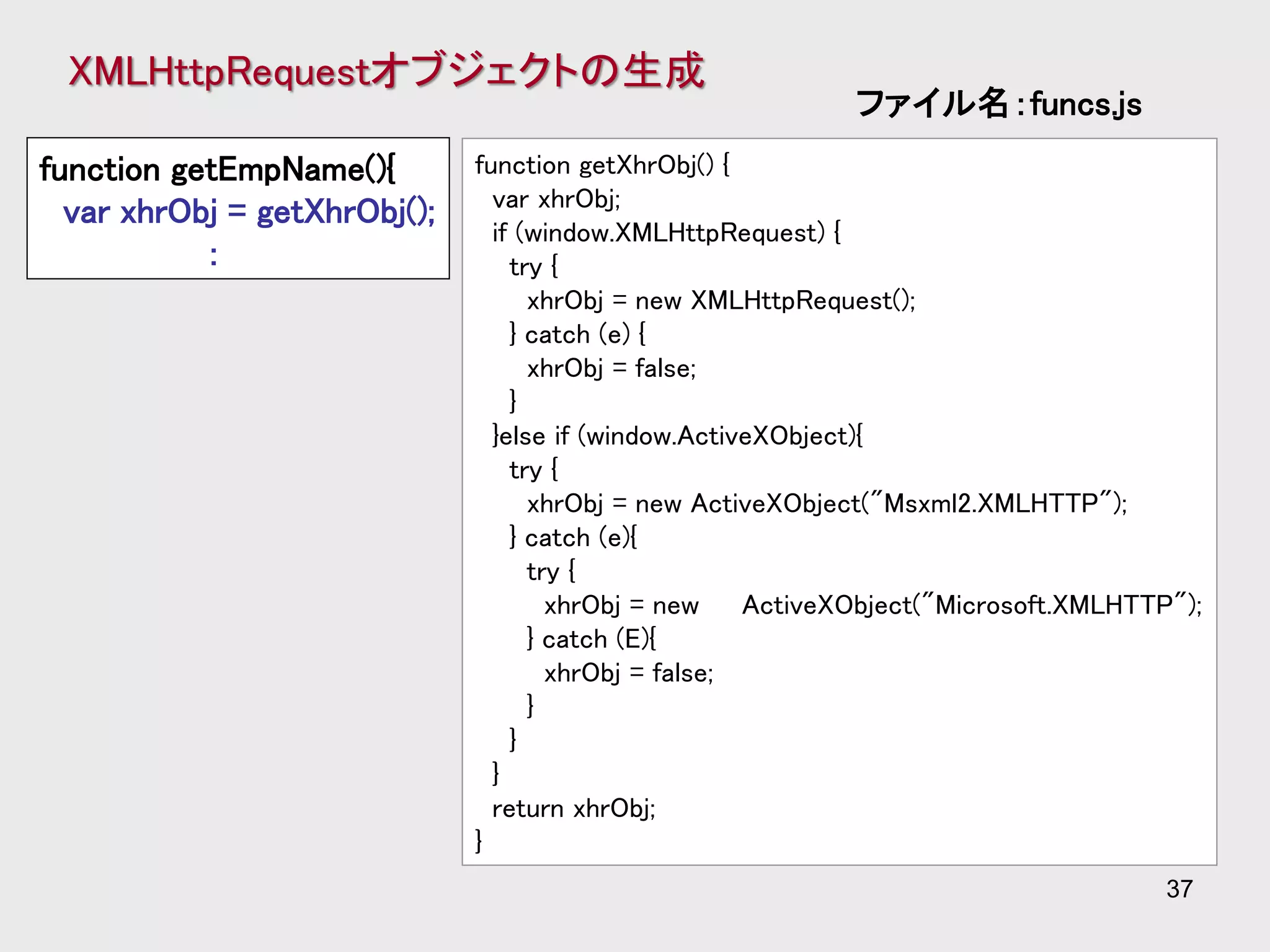The height and width of the screenshot is (952, 1270).
Task: Click the innermost 'try {' above Microsoft.XMLHTTP
Action: pyautogui.click(x=551, y=571)
